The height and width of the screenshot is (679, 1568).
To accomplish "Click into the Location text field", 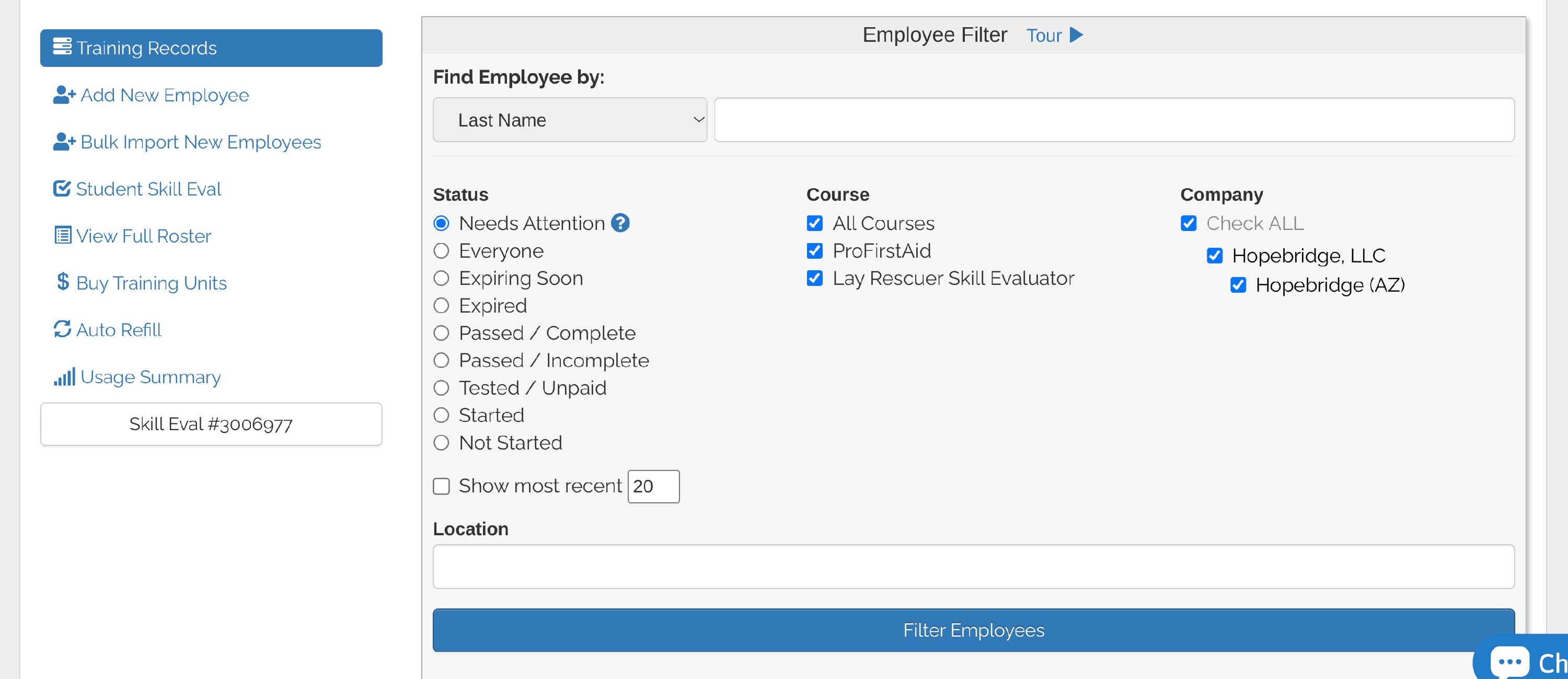I will pyautogui.click(x=973, y=566).
